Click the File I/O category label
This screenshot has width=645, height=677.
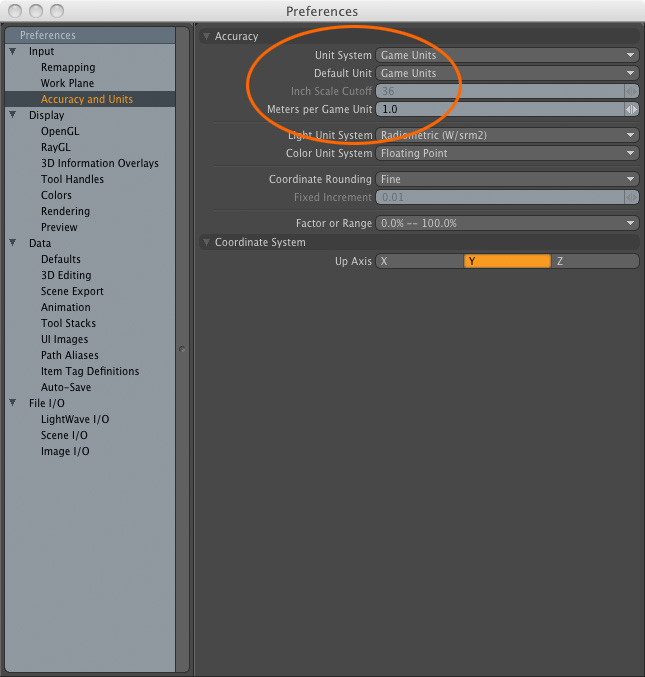pos(47,403)
